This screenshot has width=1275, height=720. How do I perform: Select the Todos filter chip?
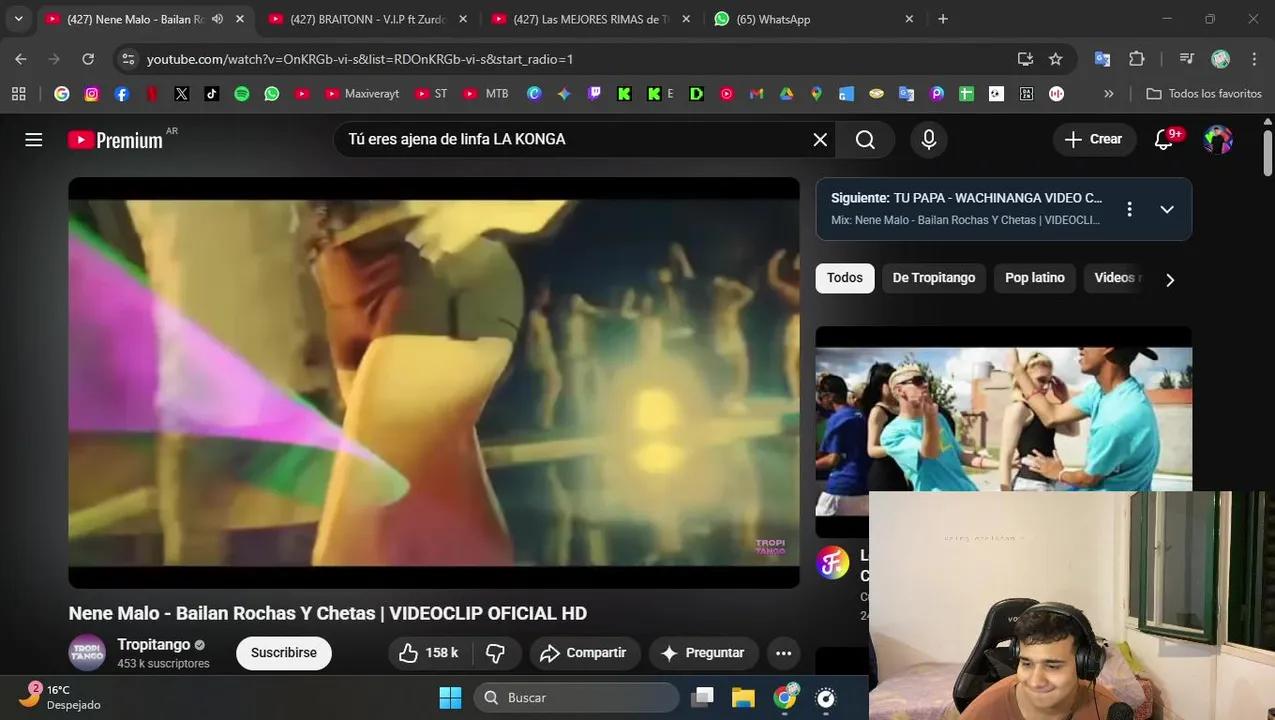[845, 278]
